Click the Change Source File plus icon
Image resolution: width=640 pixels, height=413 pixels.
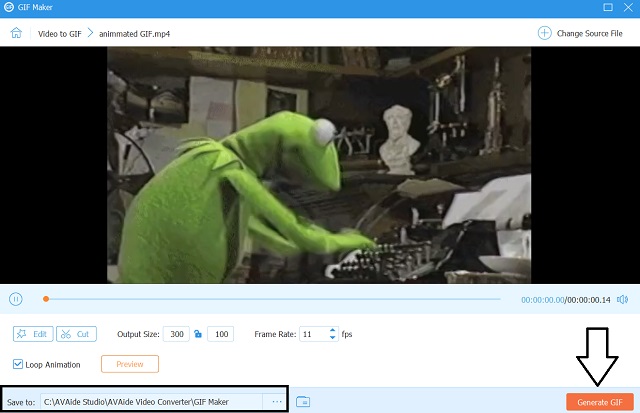click(x=544, y=33)
